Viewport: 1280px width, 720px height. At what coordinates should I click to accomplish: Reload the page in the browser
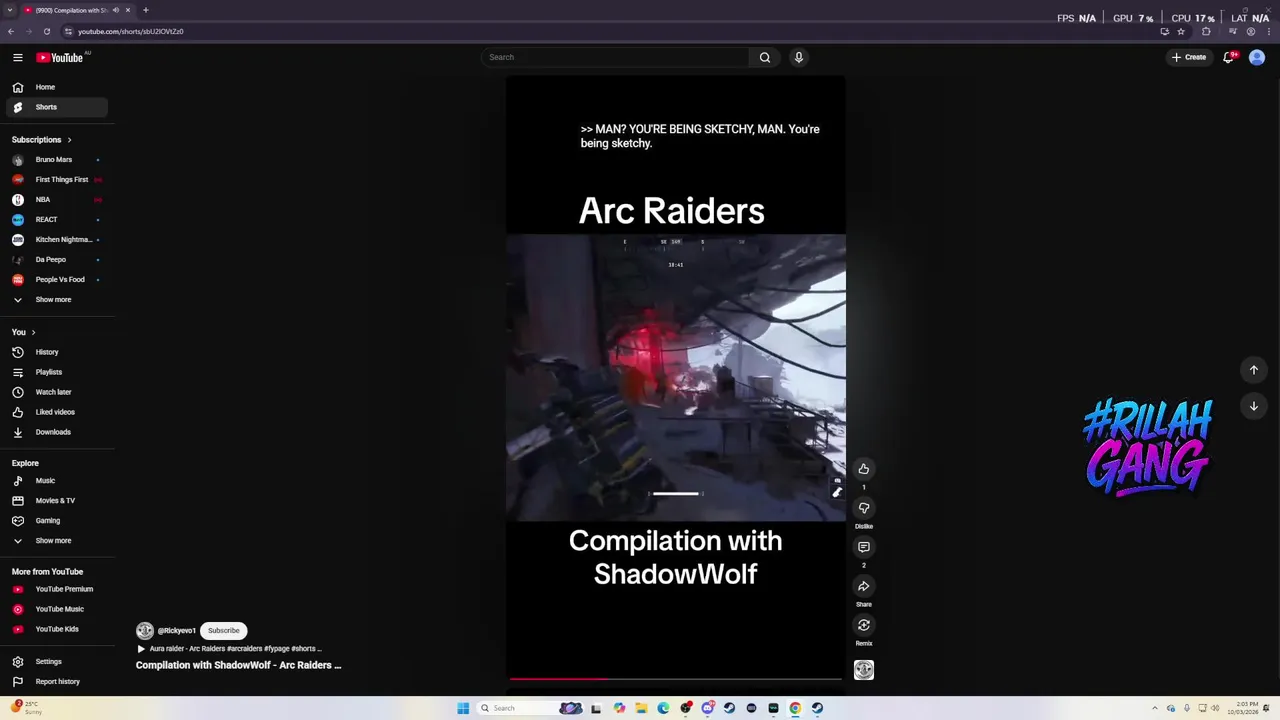pos(46,31)
